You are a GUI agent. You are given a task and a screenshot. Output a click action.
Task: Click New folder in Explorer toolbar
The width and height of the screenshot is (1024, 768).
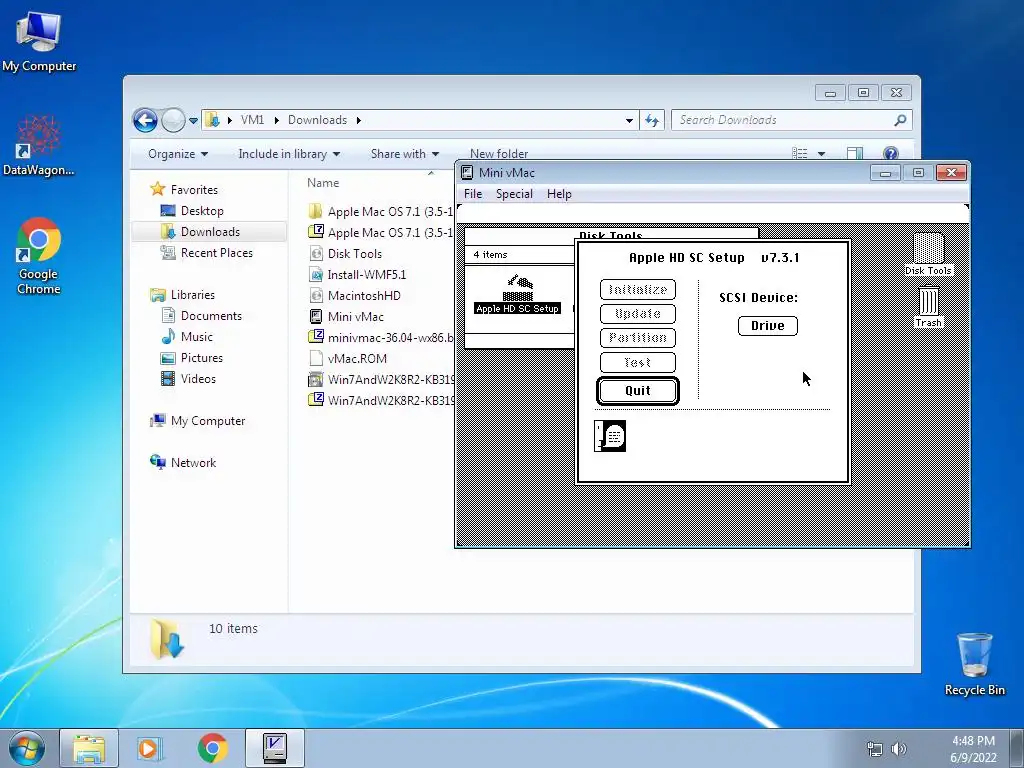point(499,154)
